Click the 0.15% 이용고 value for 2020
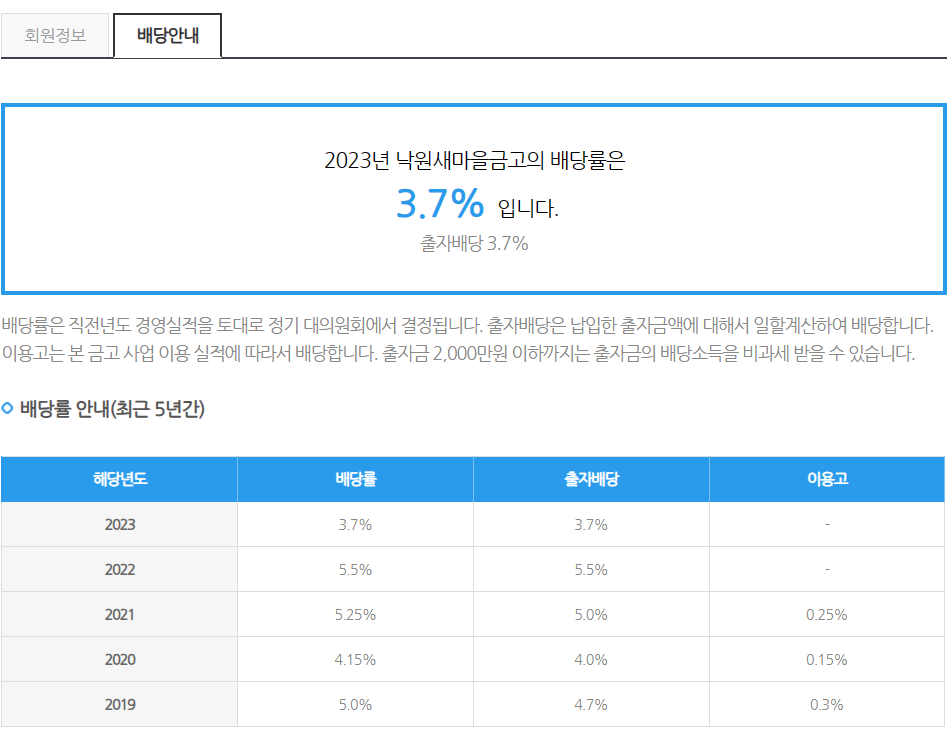 [827, 659]
